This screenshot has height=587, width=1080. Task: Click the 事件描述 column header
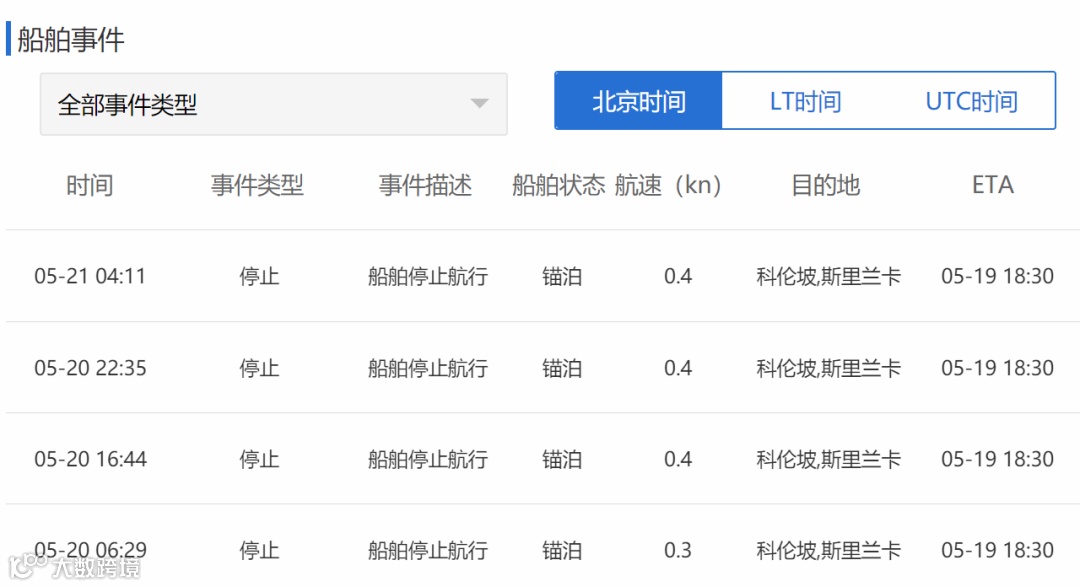point(425,185)
